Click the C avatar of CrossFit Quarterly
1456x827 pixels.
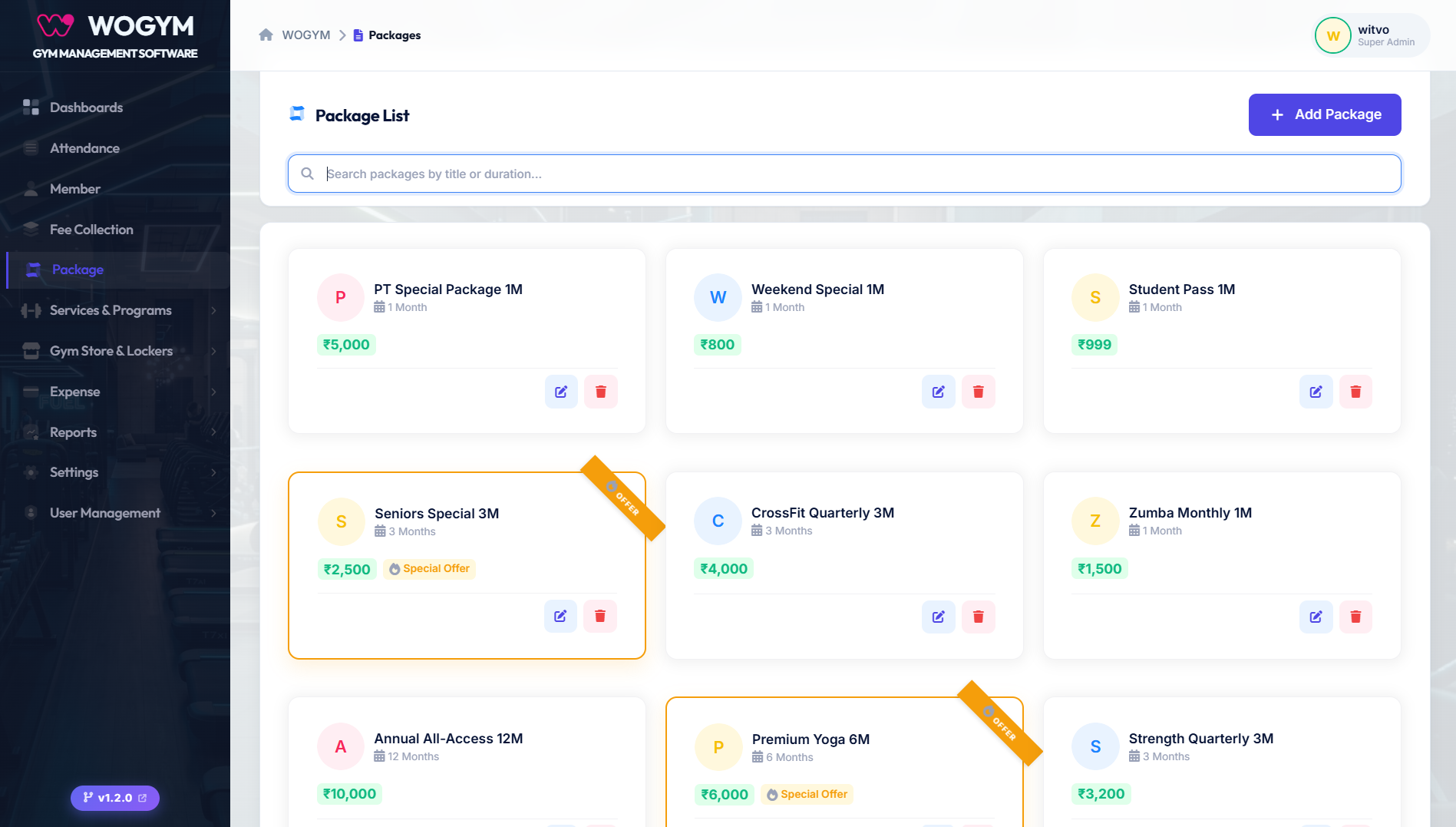tap(718, 521)
